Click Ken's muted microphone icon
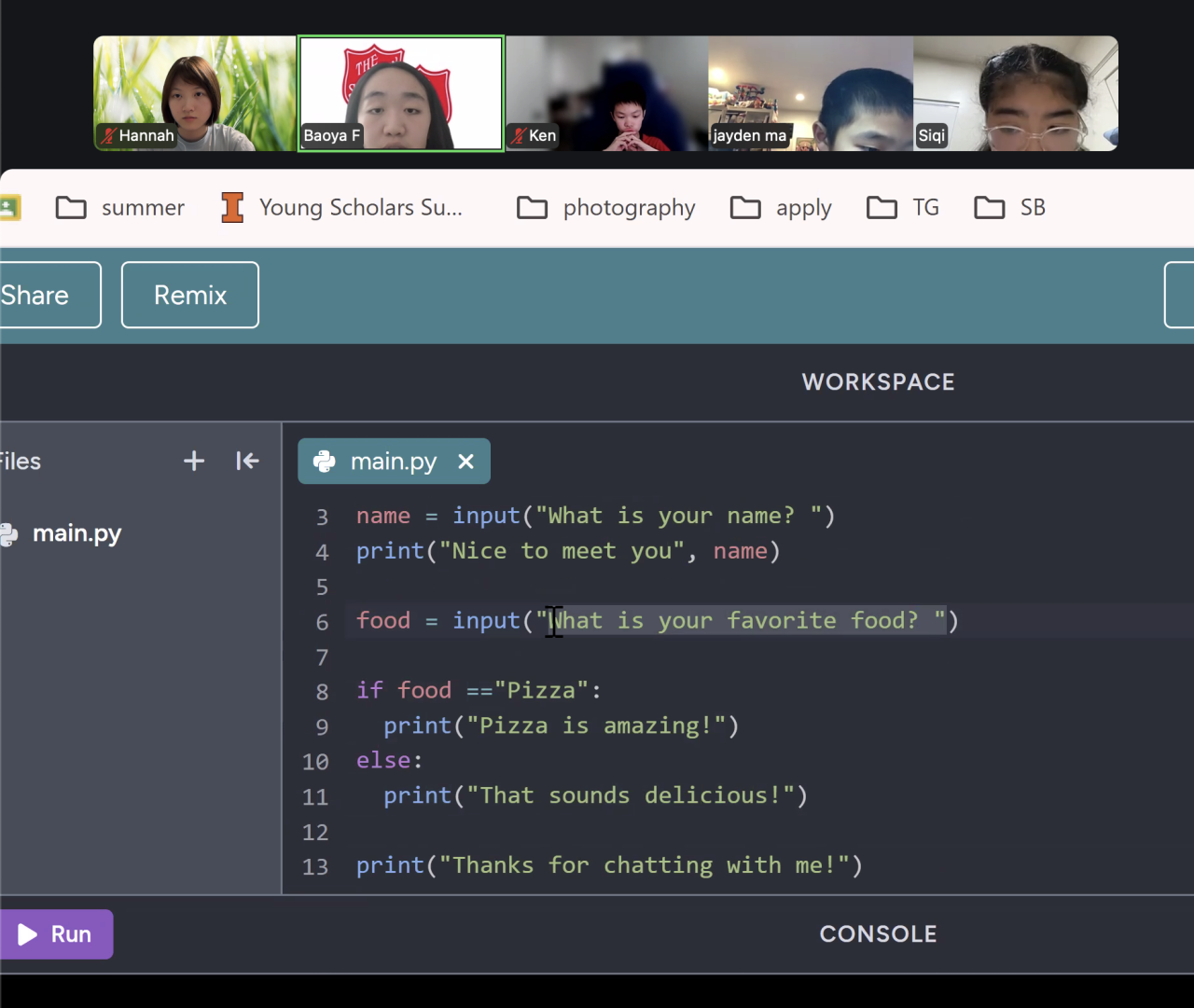This screenshot has height=1008, width=1194. tap(518, 136)
